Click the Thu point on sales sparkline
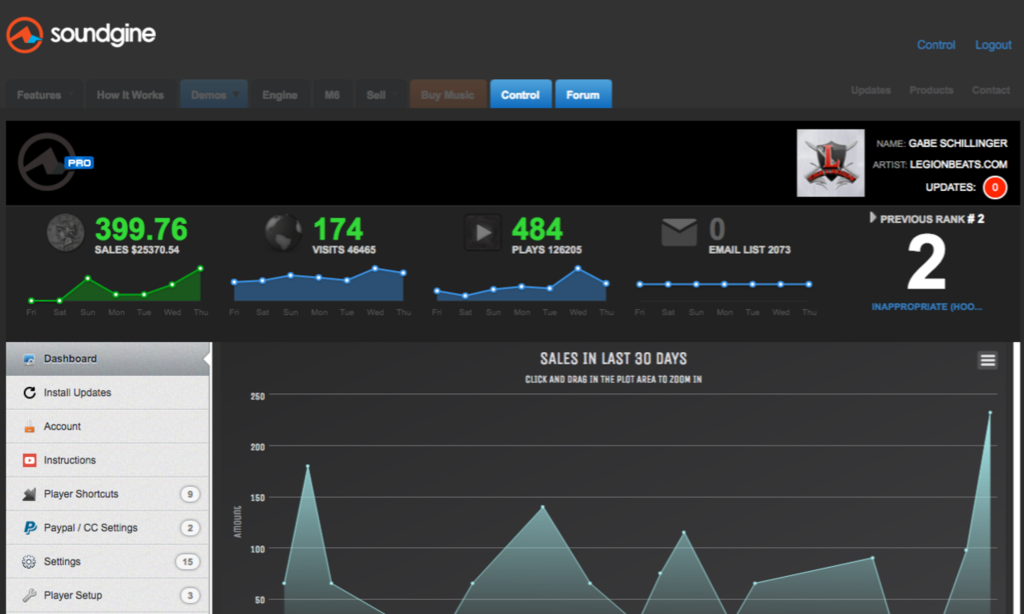The height and width of the screenshot is (614, 1024). tap(200, 268)
